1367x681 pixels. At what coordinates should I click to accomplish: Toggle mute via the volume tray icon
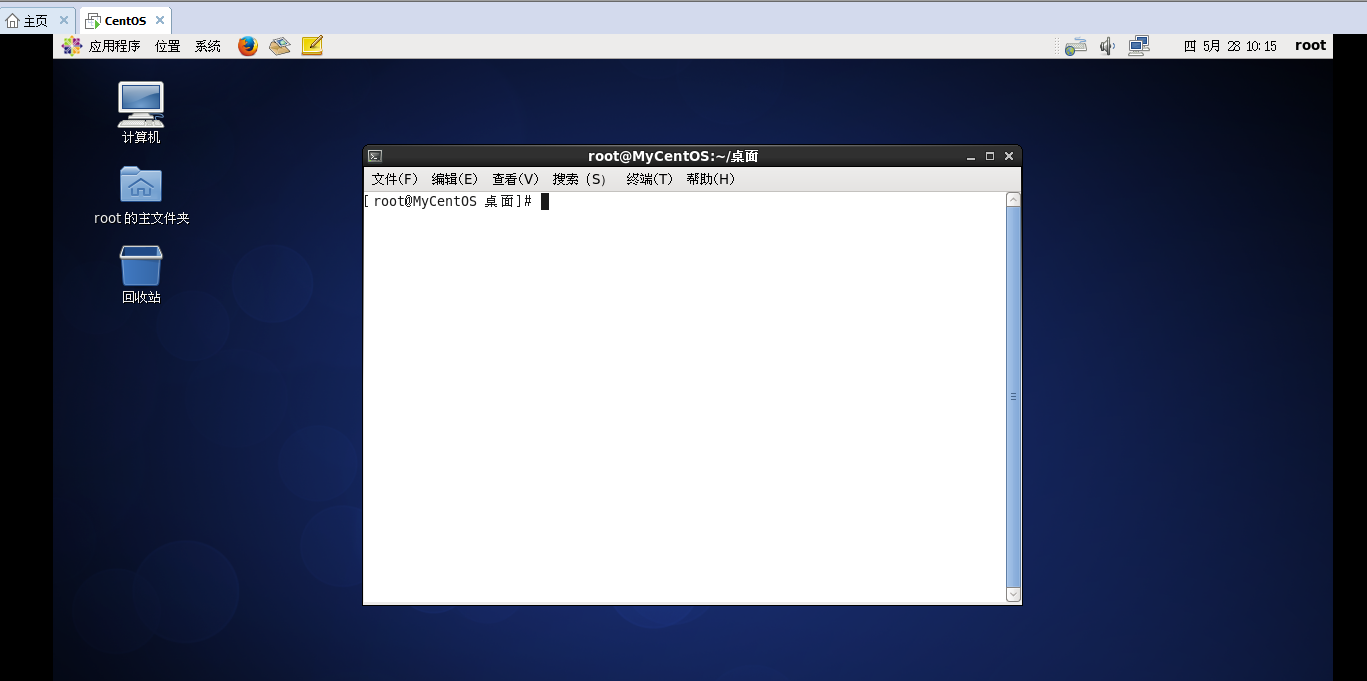pos(1107,45)
